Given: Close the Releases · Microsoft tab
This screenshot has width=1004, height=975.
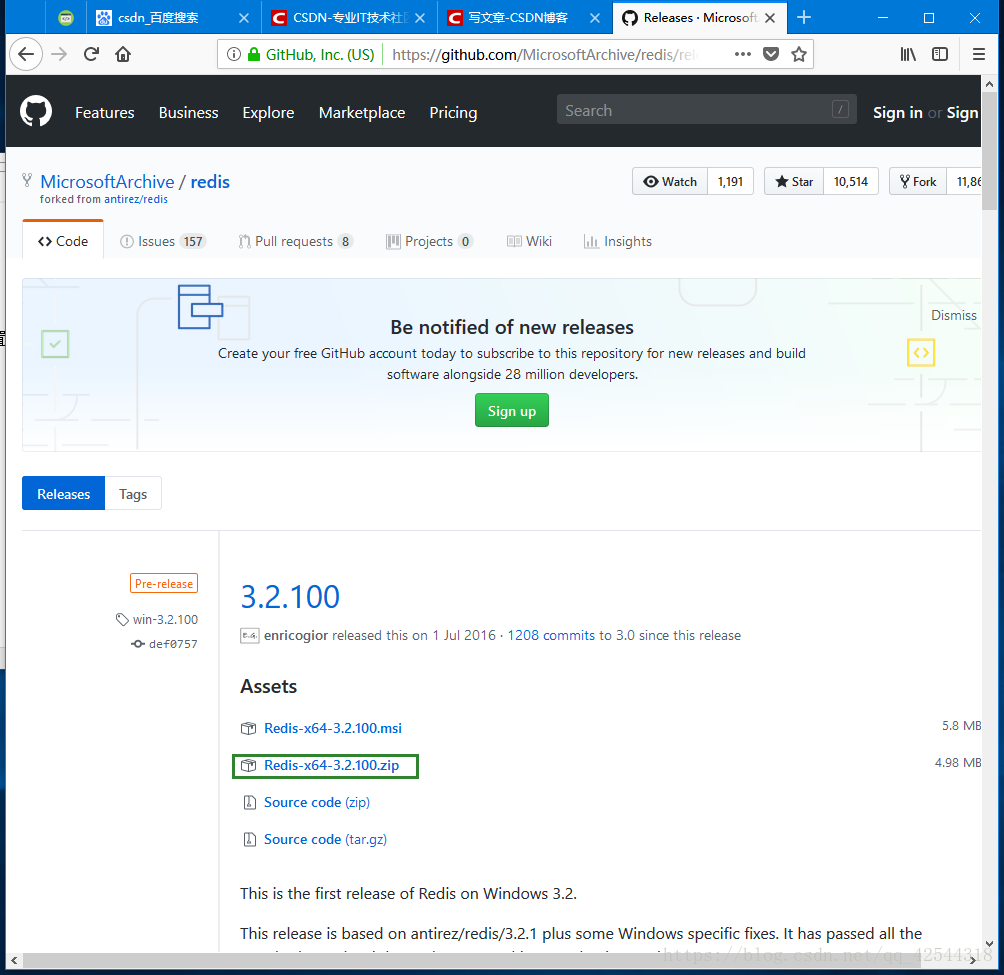Looking at the screenshot, I should tap(770, 18).
